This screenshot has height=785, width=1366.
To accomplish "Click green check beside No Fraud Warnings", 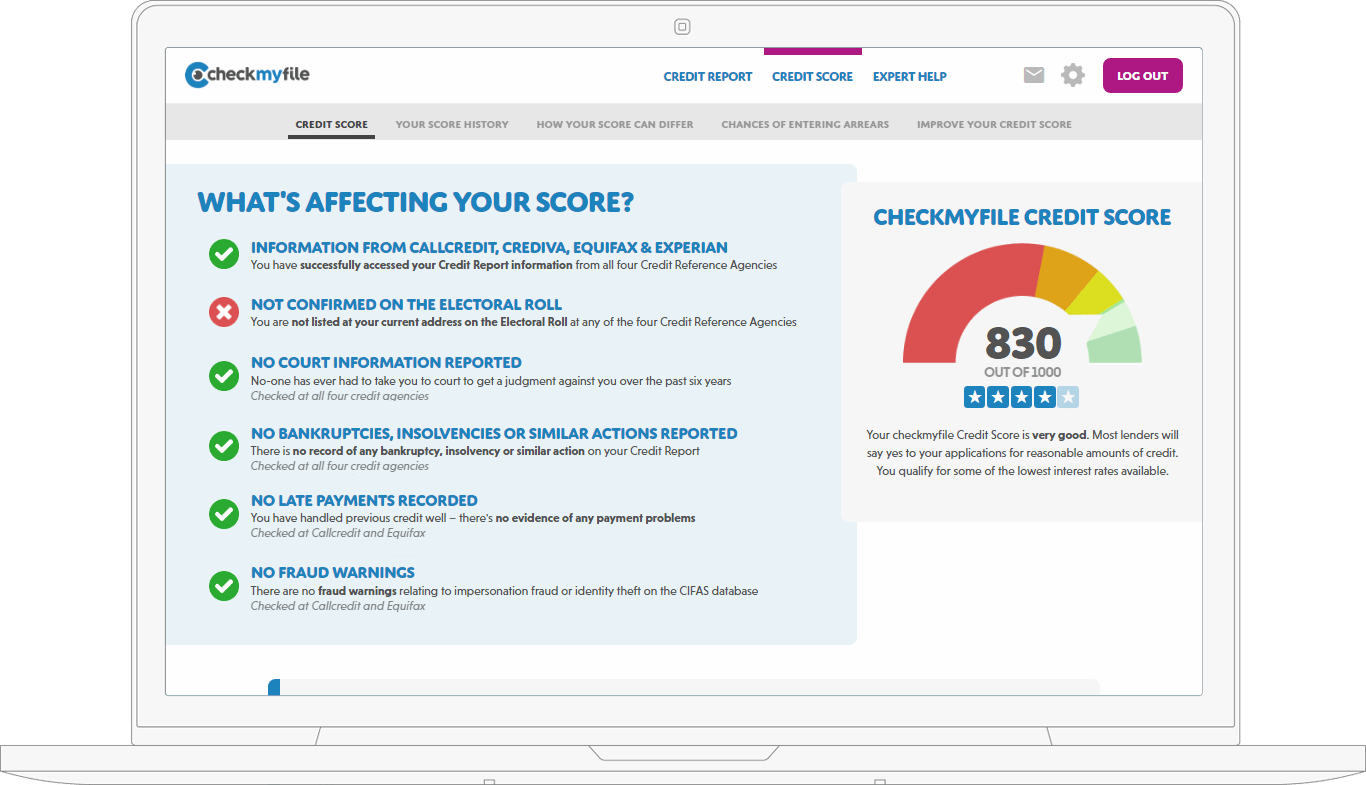I will 223,585.
